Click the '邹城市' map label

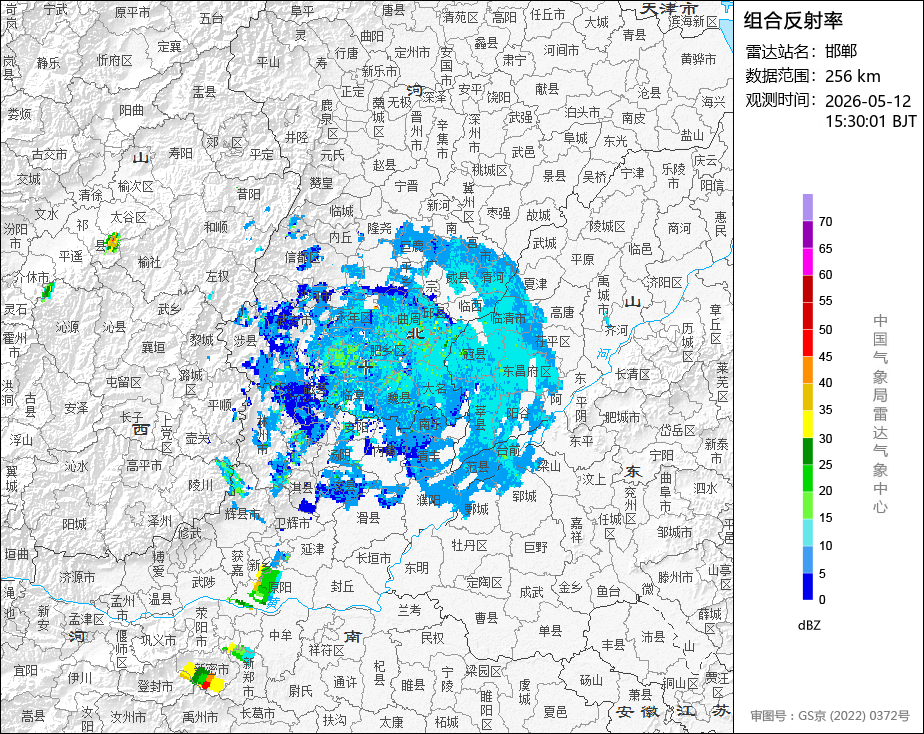coord(675,532)
